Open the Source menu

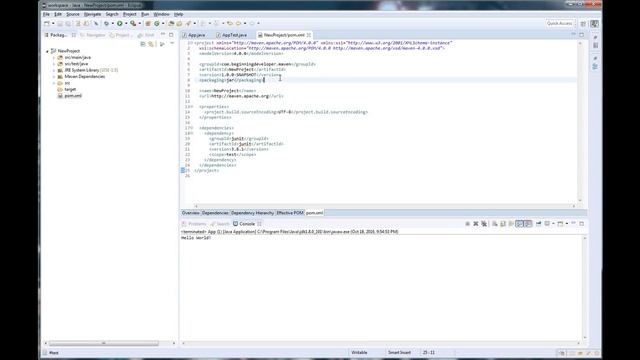coord(73,14)
